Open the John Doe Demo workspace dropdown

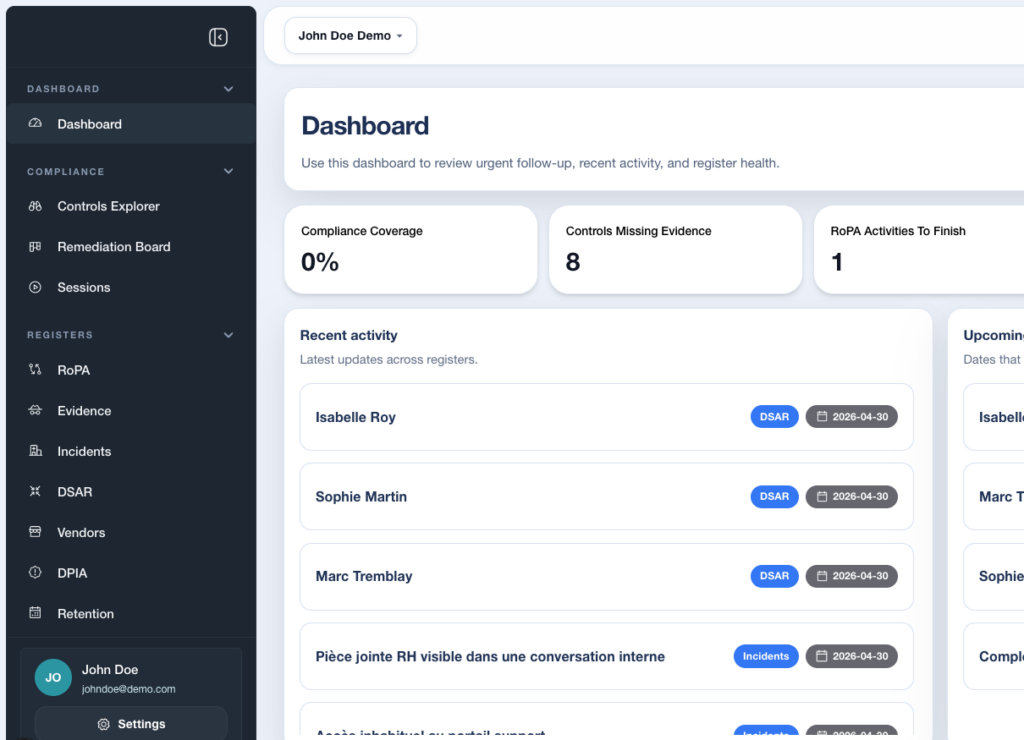(x=351, y=36)
